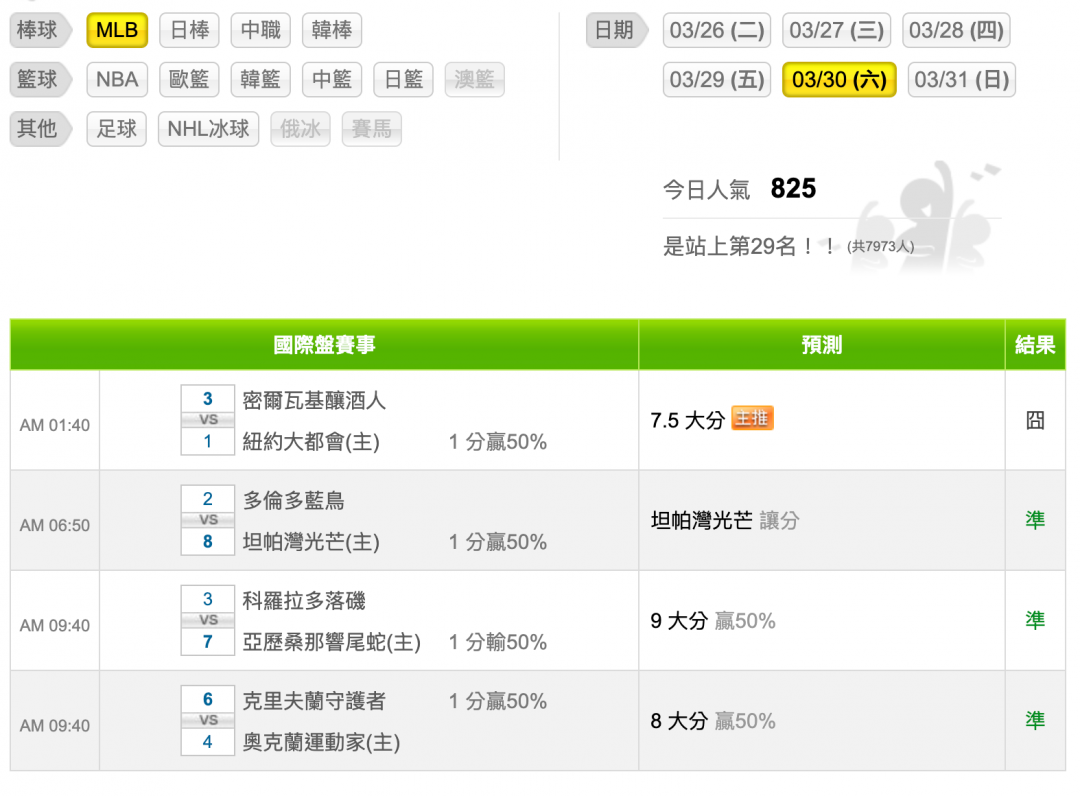Viewport: 1080px width, 796px height.
Task: Click prediction 8 大分 贏50%
Action: [713, 721]
